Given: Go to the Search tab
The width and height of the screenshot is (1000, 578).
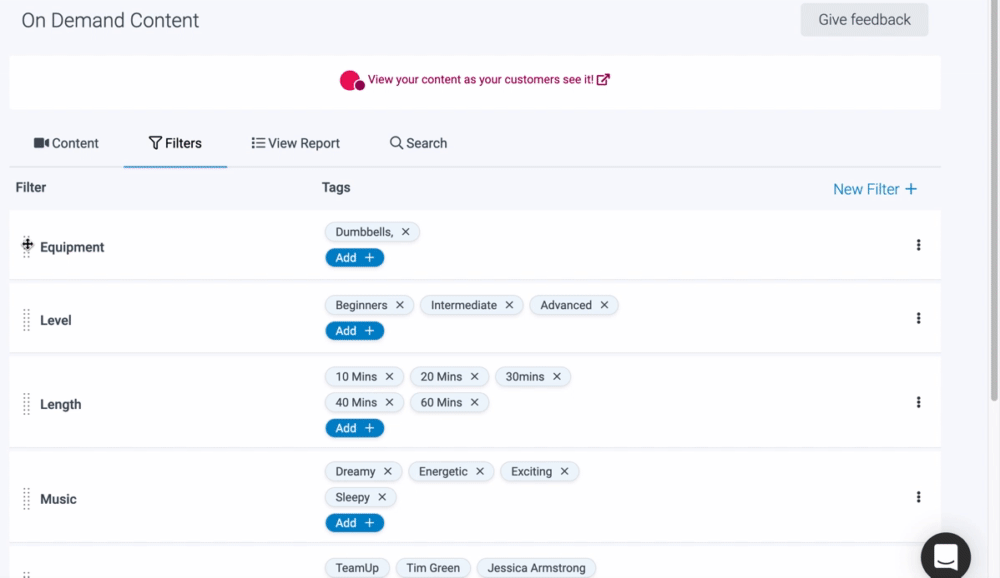Looking at the screenshot, I should coord(418,143).
